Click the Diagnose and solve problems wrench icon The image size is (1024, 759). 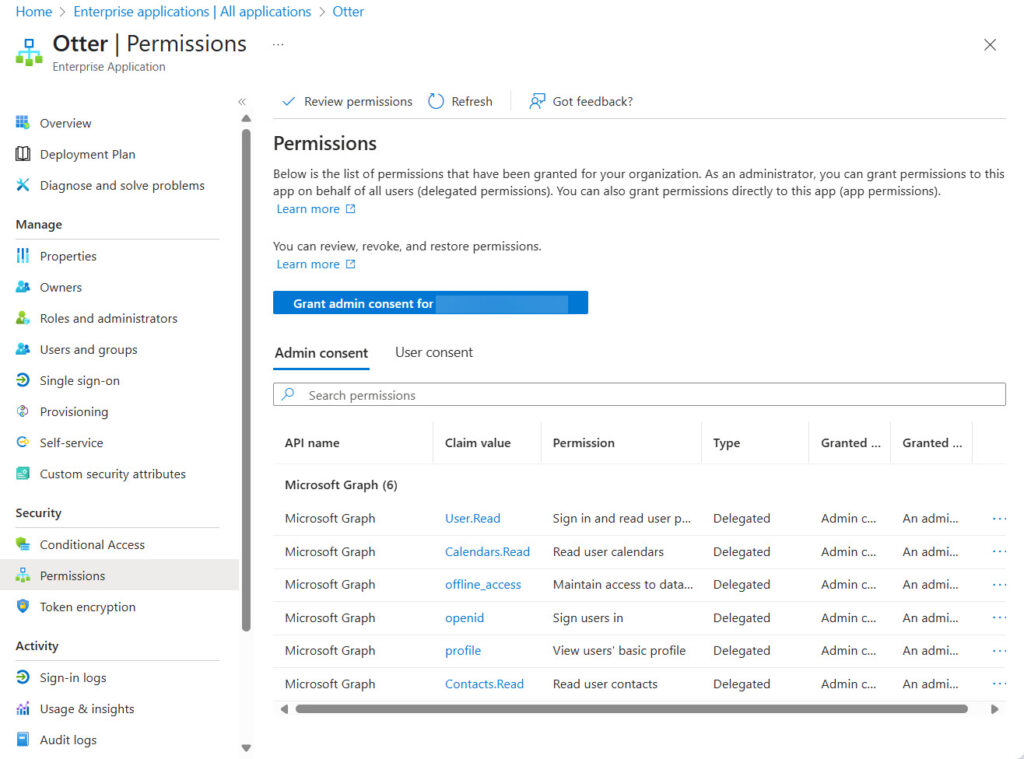click(23, 186)
